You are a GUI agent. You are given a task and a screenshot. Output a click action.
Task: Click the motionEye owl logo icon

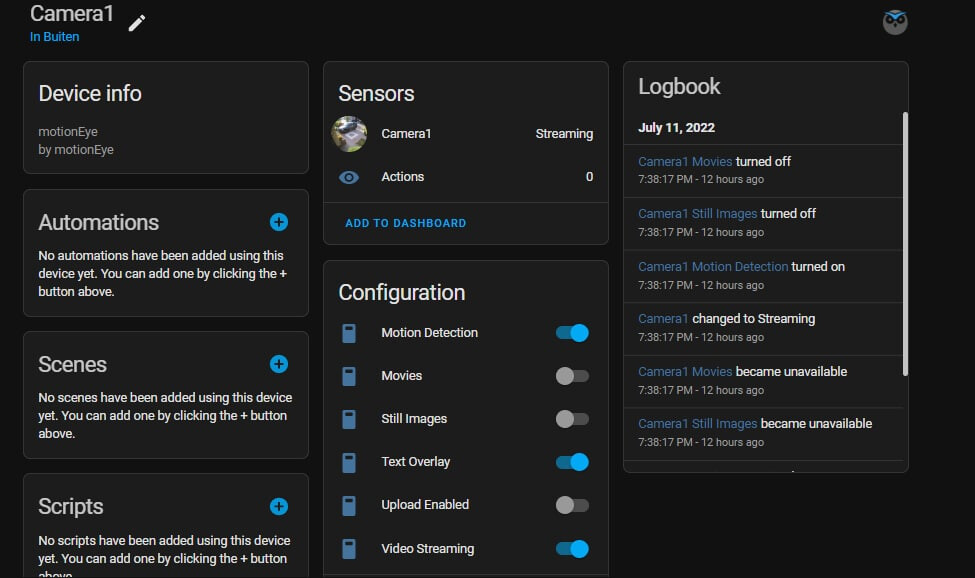[x=895, y=22]
